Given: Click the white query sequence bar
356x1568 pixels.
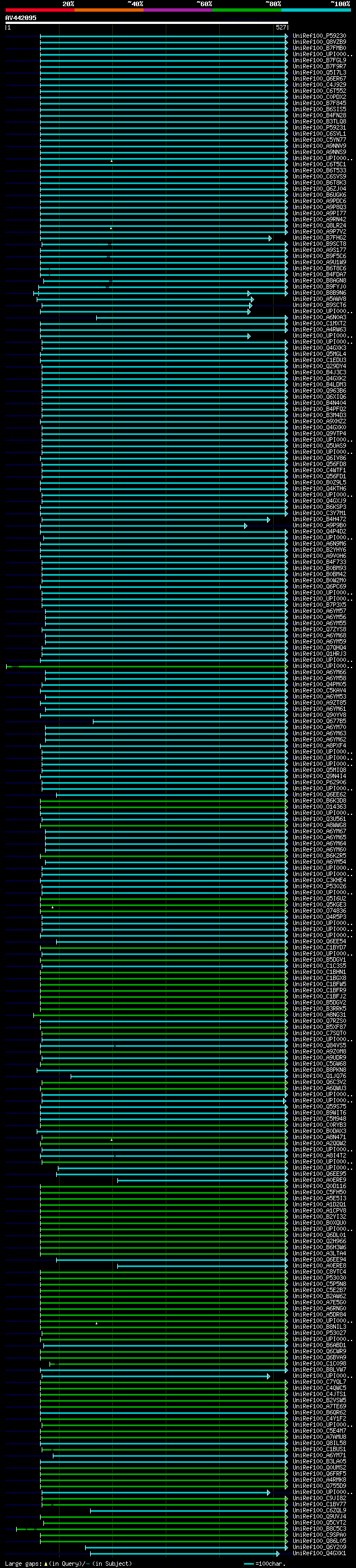Looking at the screenshot, I should click(x=147, y=22).
